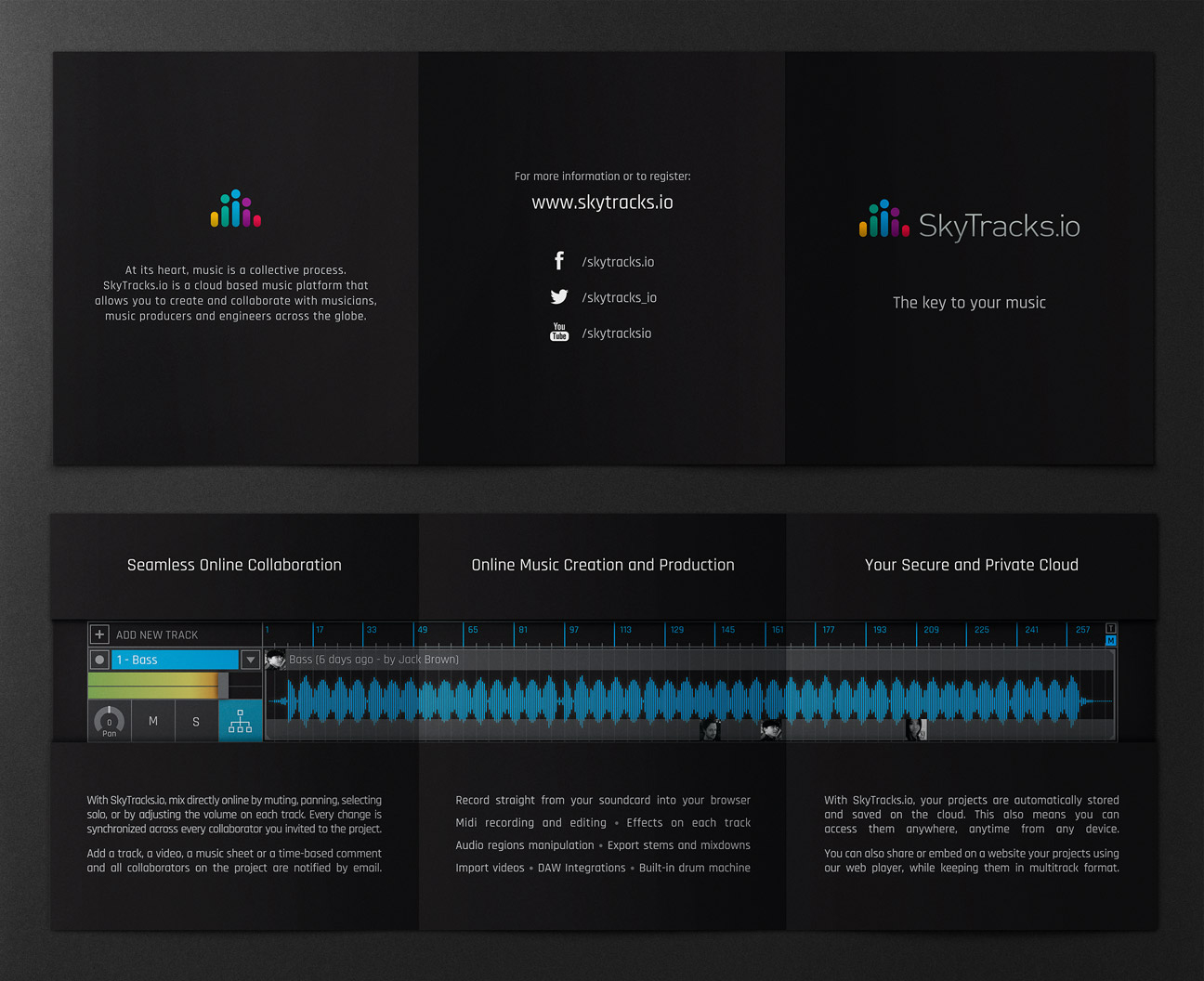Select Import videos text

(x=490, y=868)
